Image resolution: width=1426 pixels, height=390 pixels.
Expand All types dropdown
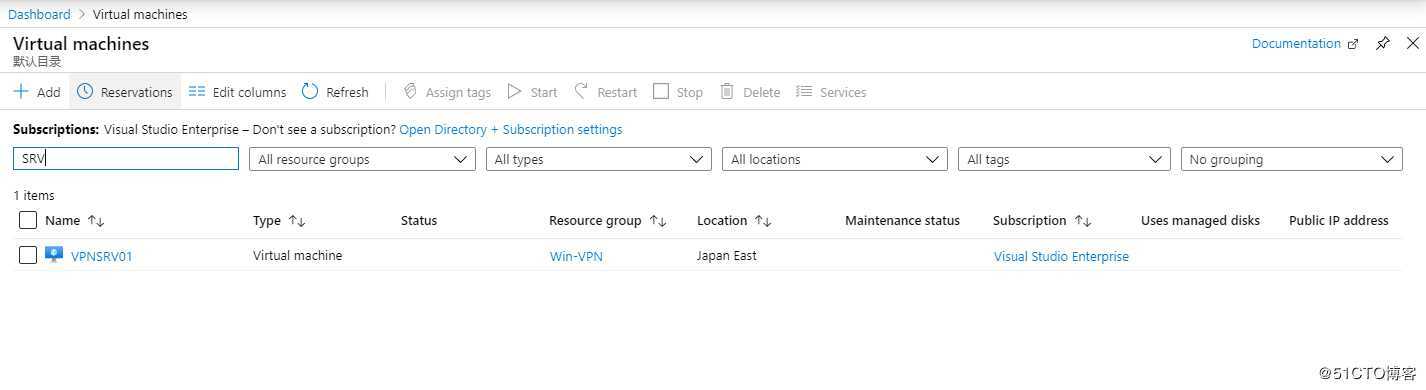tap(598, 159)
